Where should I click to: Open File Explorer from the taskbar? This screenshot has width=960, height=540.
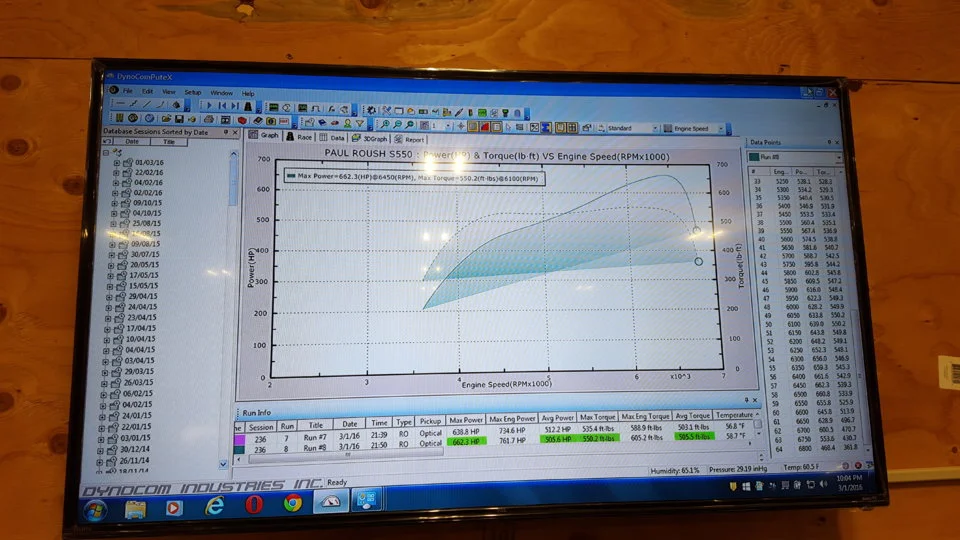click(x=135, y=509)
